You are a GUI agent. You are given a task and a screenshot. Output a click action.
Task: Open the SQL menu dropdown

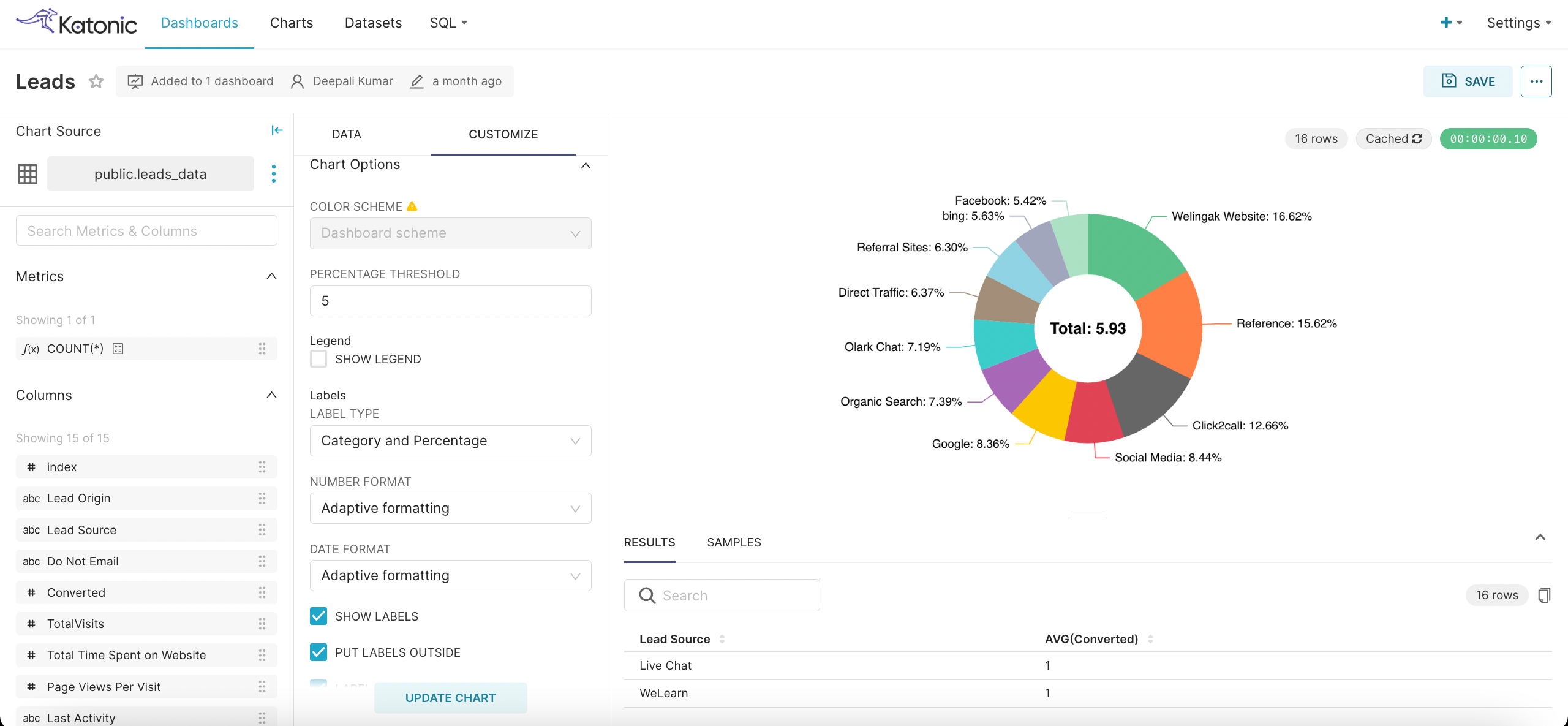coord(448,23)
